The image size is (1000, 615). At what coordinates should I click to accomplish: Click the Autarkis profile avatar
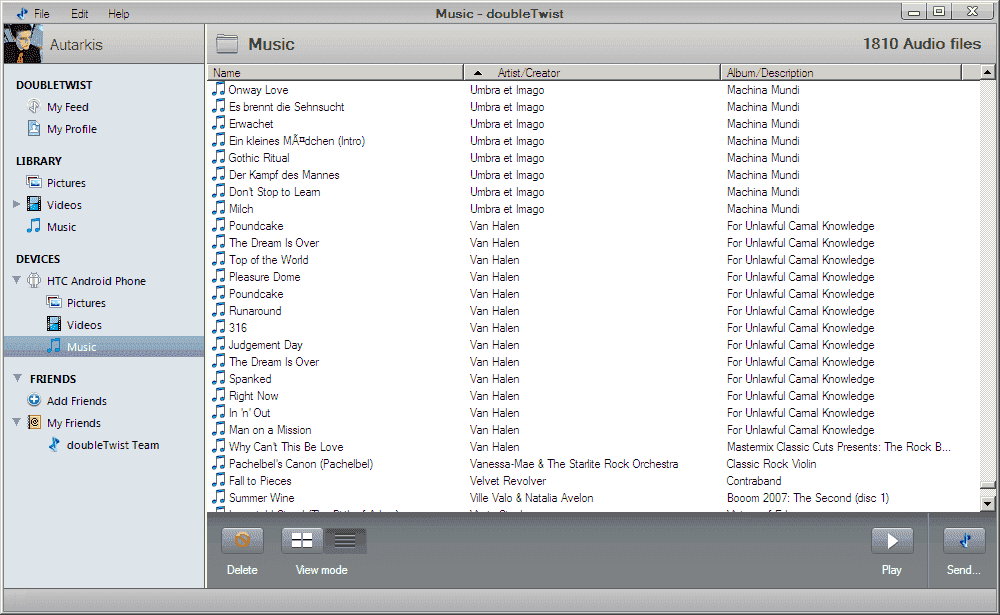(24, 43)
